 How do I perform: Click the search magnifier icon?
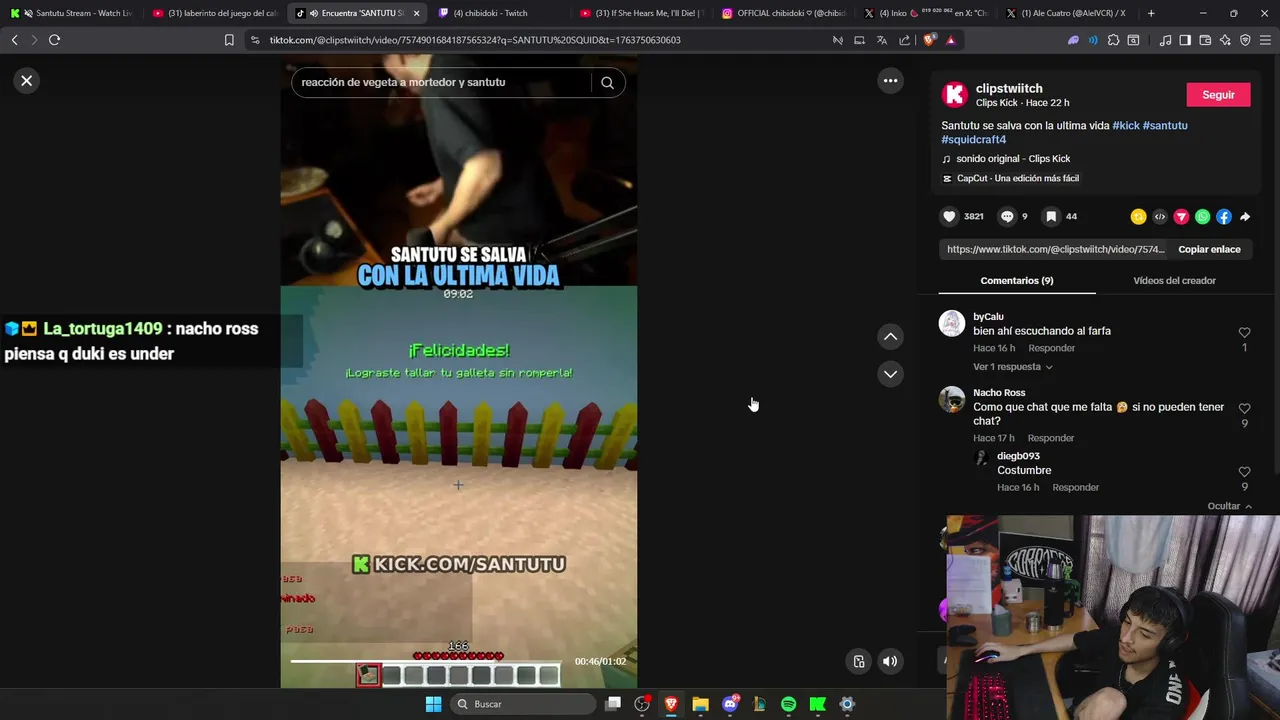[x=607, y=83]
